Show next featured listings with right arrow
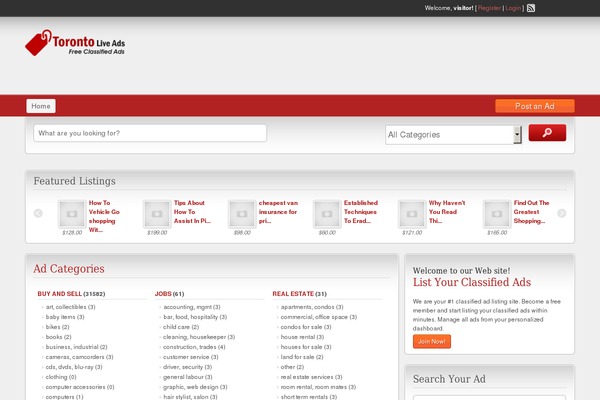 click(561, 213)
